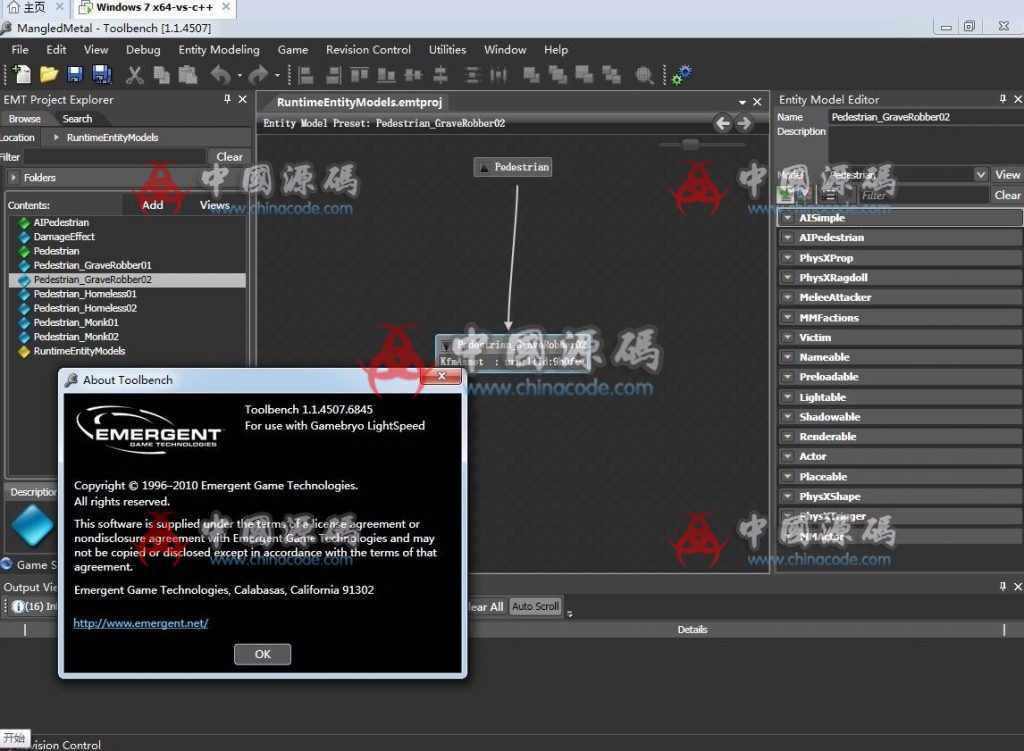
Task: Click the Redo arrow icon
Action: coord(259,75)
